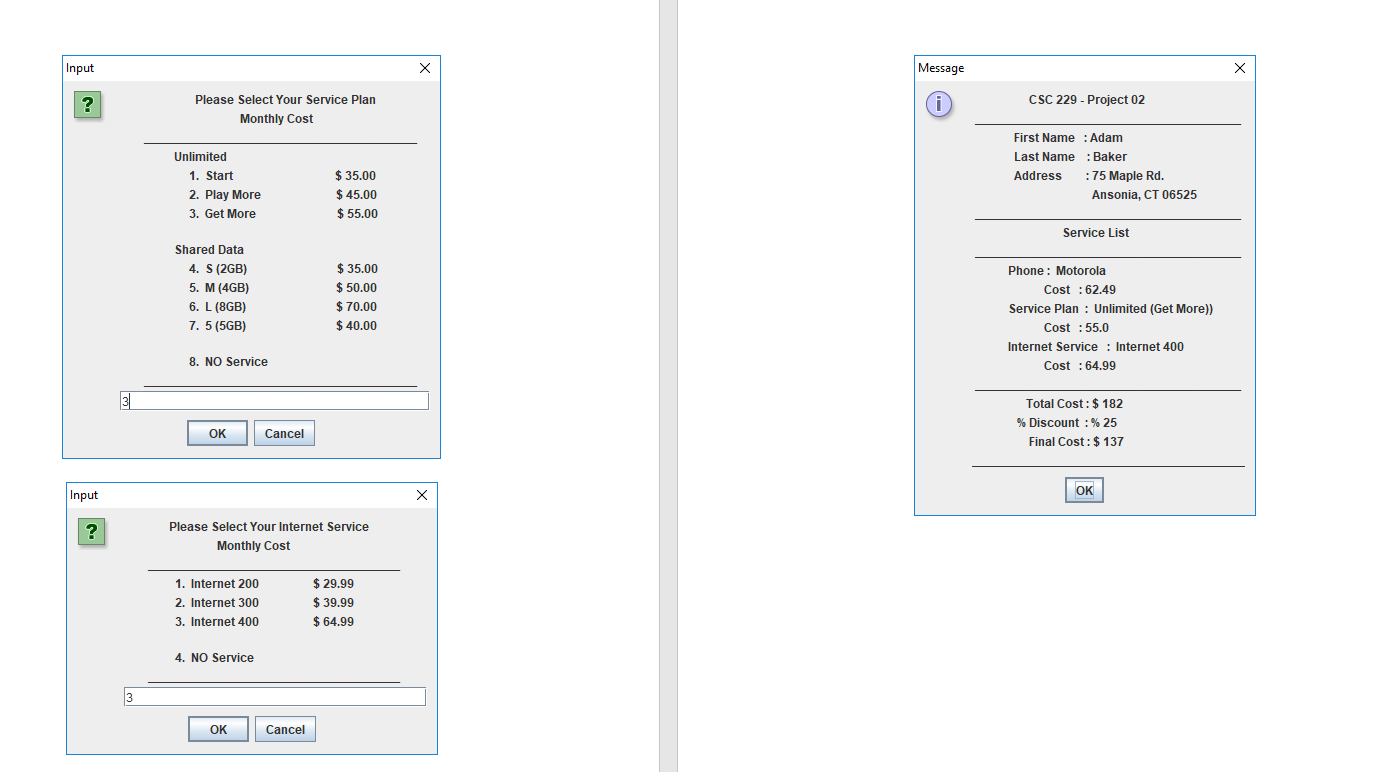The image size is (1384, 772).
Task: Click the 'Last Name : Baker' line
Action: pos(1070,157)
